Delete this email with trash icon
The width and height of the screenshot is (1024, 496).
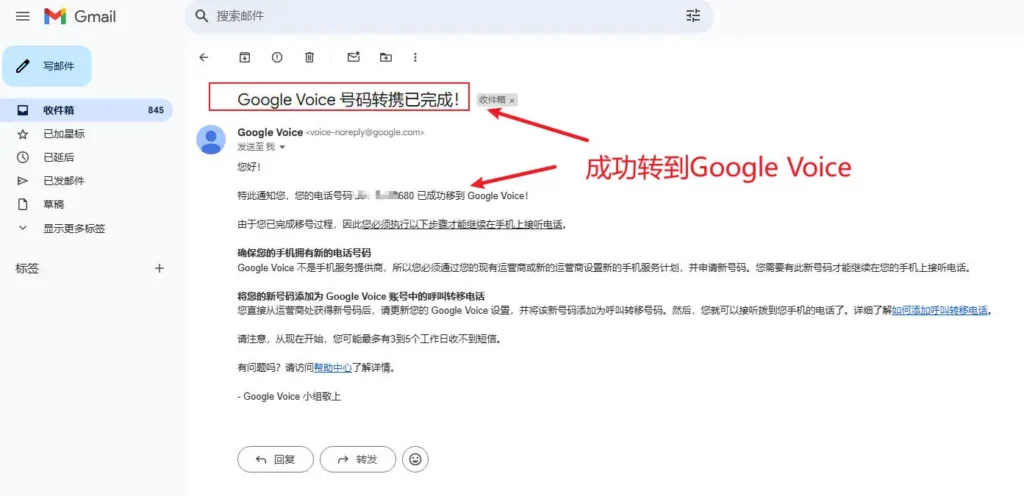tap(310, 57)
